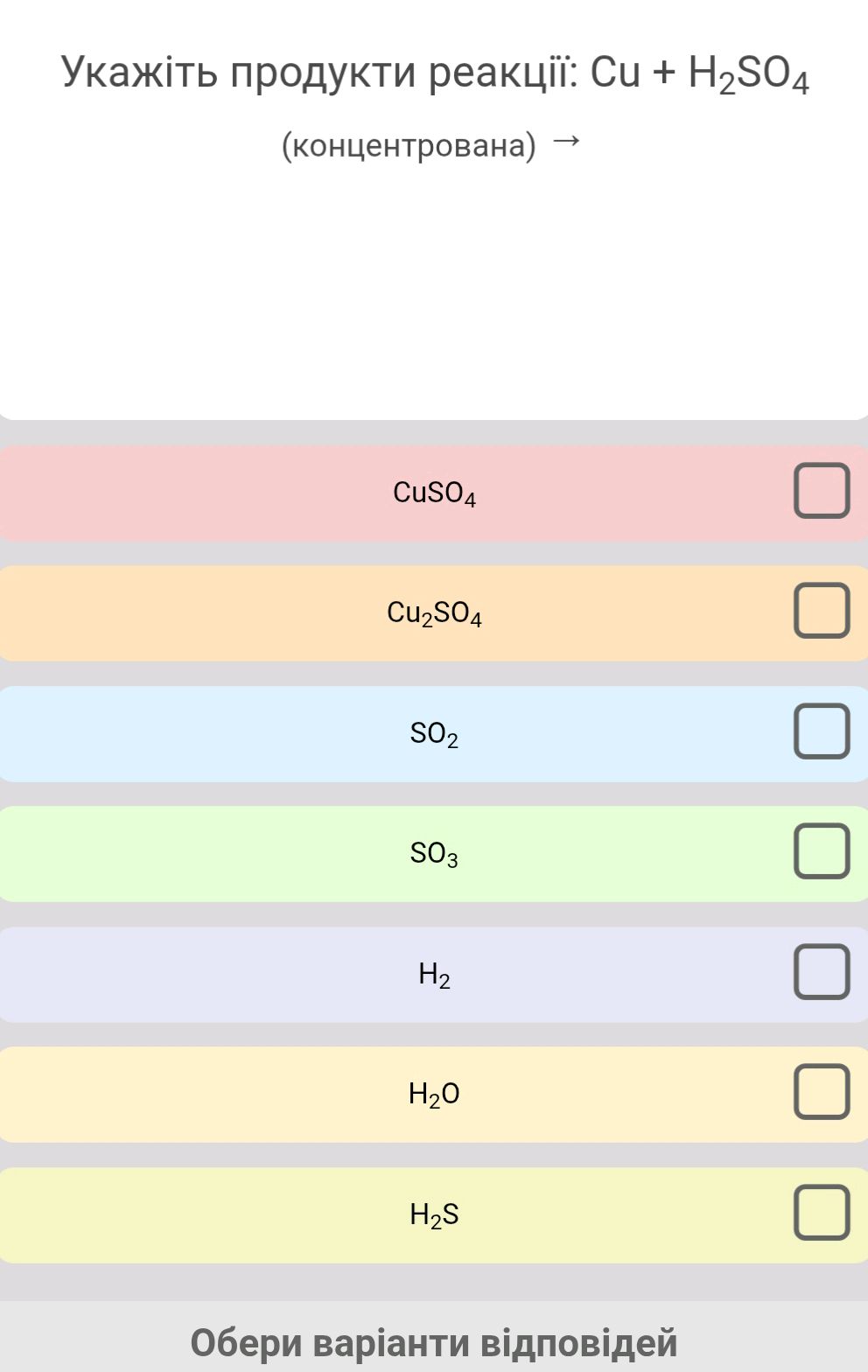Tick the checkbox beside CuSO4
This screenshot has height=1372, width=868.
pos(822,491)
